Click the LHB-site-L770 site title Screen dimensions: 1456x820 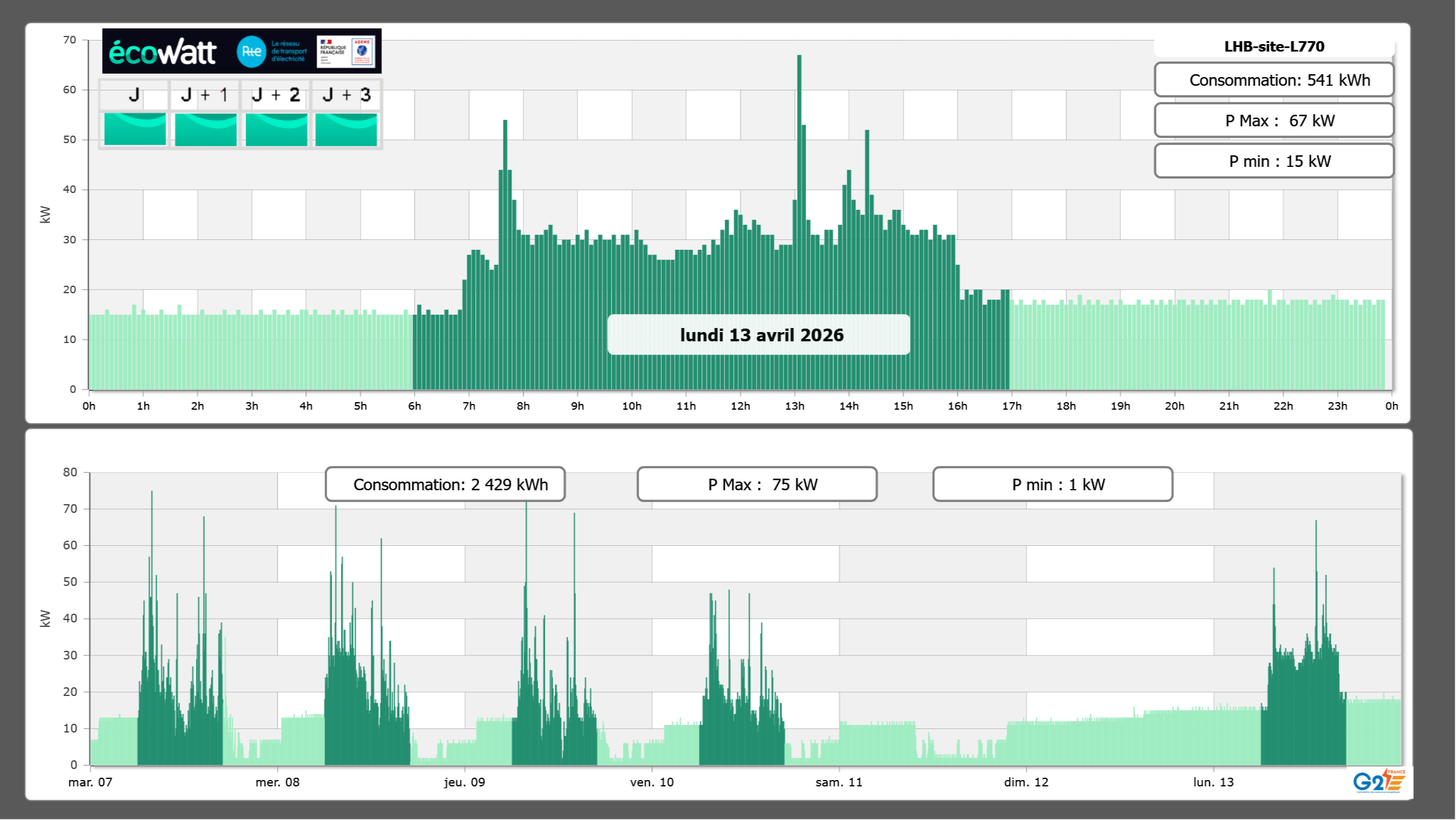coord(1274,46)
